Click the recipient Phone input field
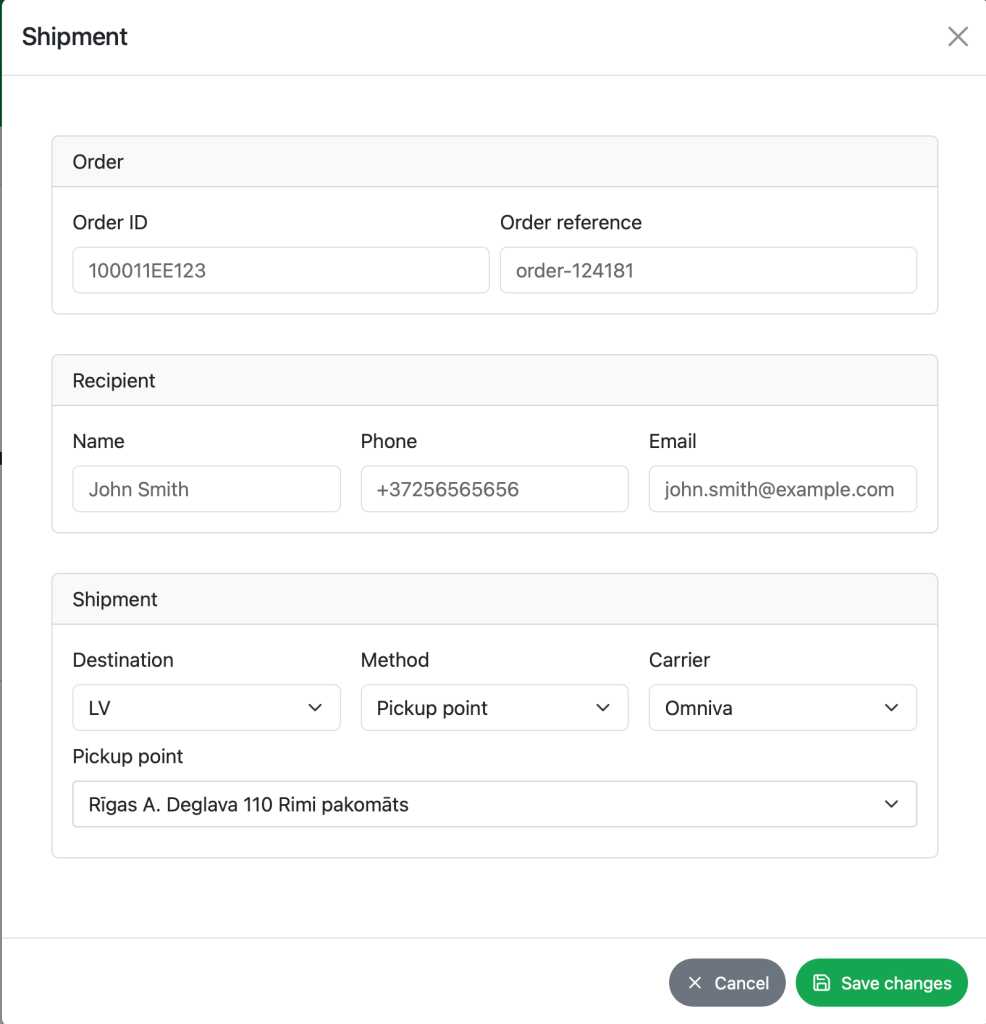The image size is (986, 1024). 494,488
